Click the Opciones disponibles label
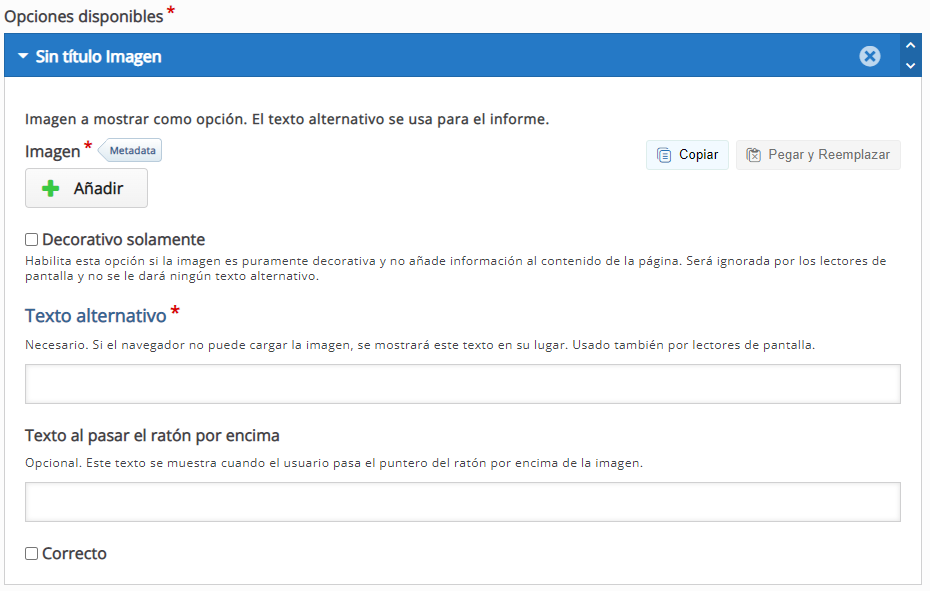 tap(83, 17)
